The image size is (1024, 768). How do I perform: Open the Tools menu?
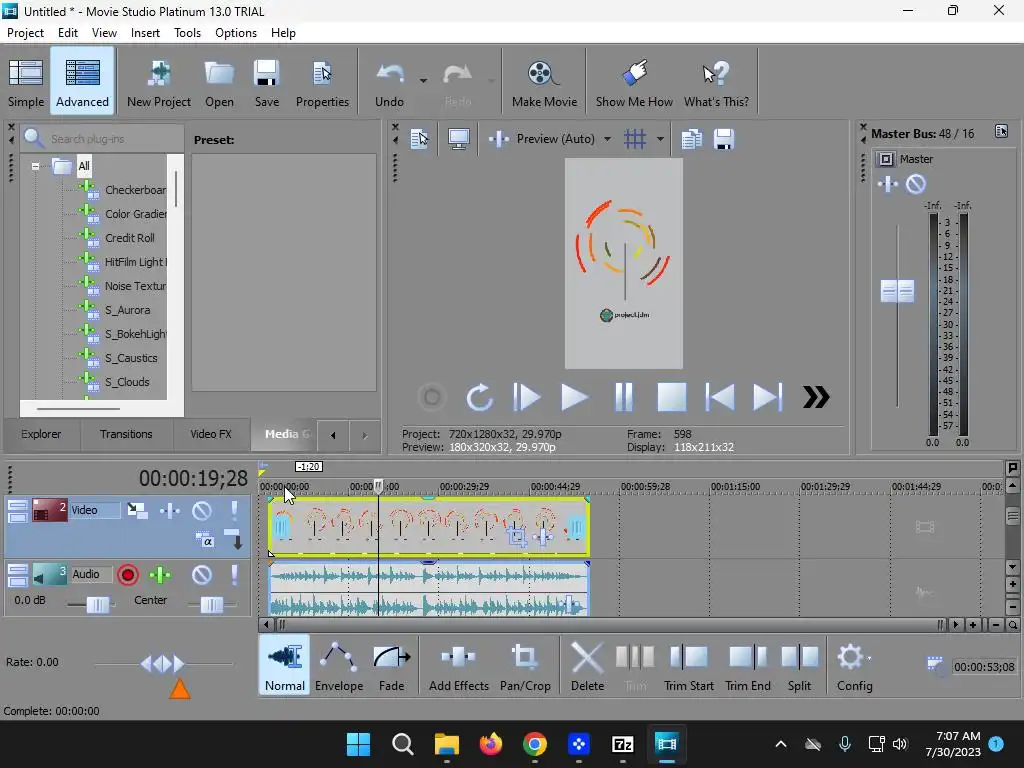(187, 33)
